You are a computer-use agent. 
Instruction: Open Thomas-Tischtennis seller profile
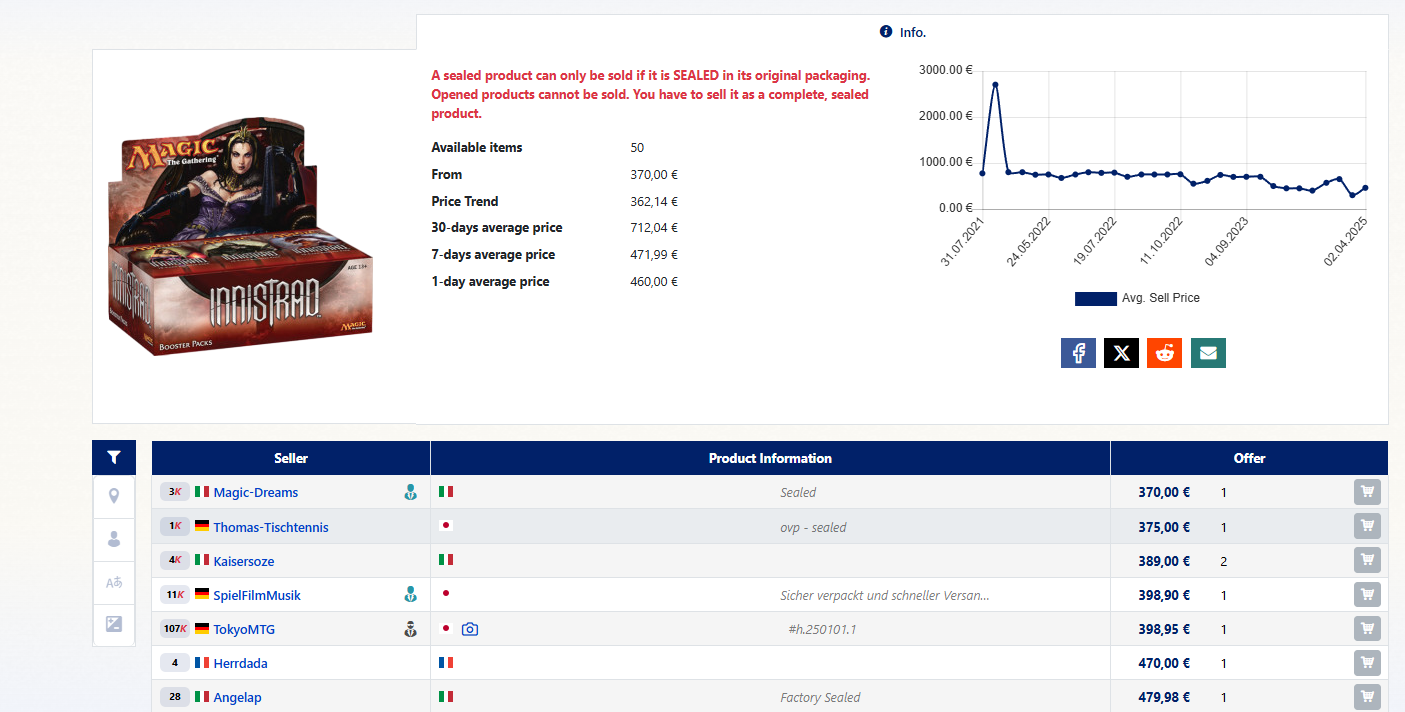[x=270, y=527]
